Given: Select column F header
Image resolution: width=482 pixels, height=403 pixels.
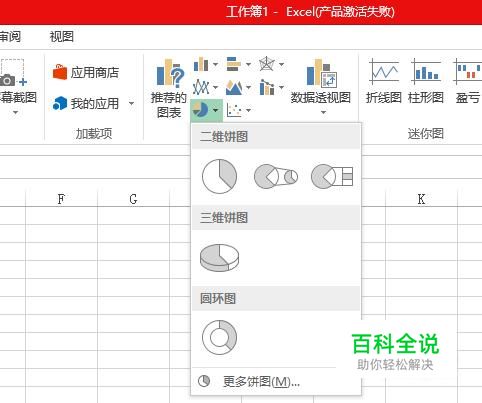Looking at the screenshot, I should pyautogui.click(x=61, y=199).
